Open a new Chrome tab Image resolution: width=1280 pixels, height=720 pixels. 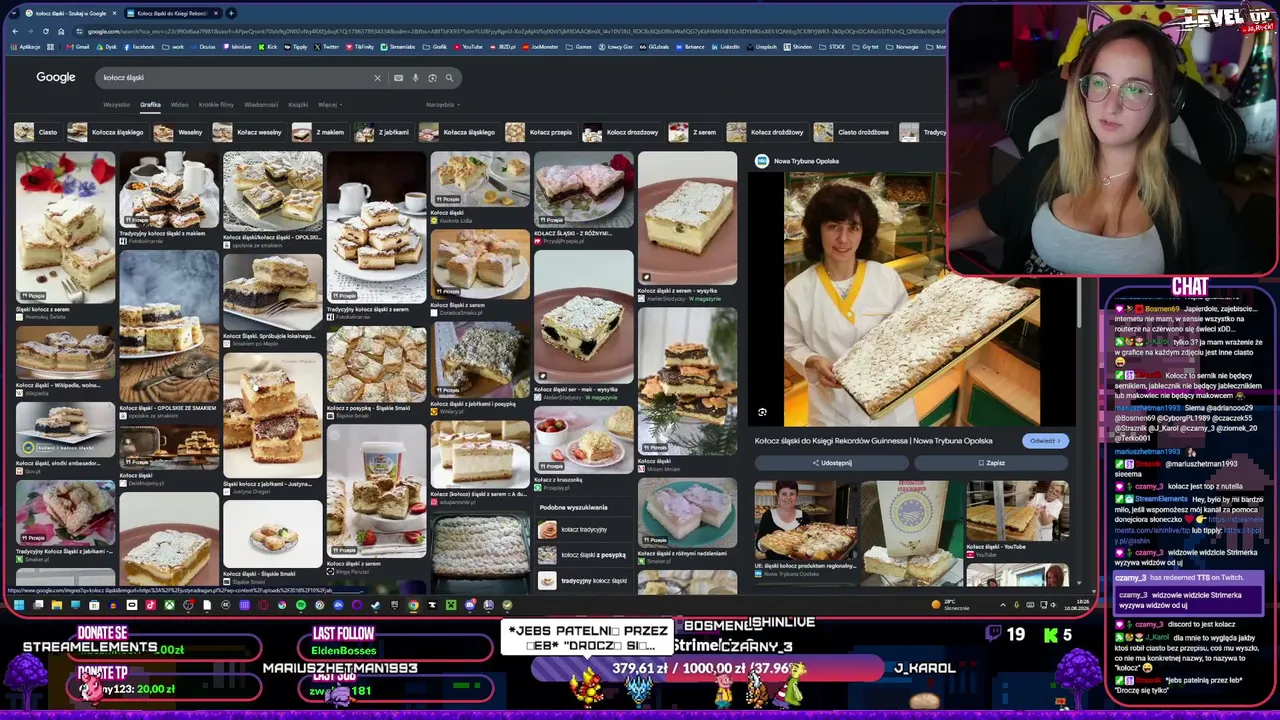pos(231,13)
